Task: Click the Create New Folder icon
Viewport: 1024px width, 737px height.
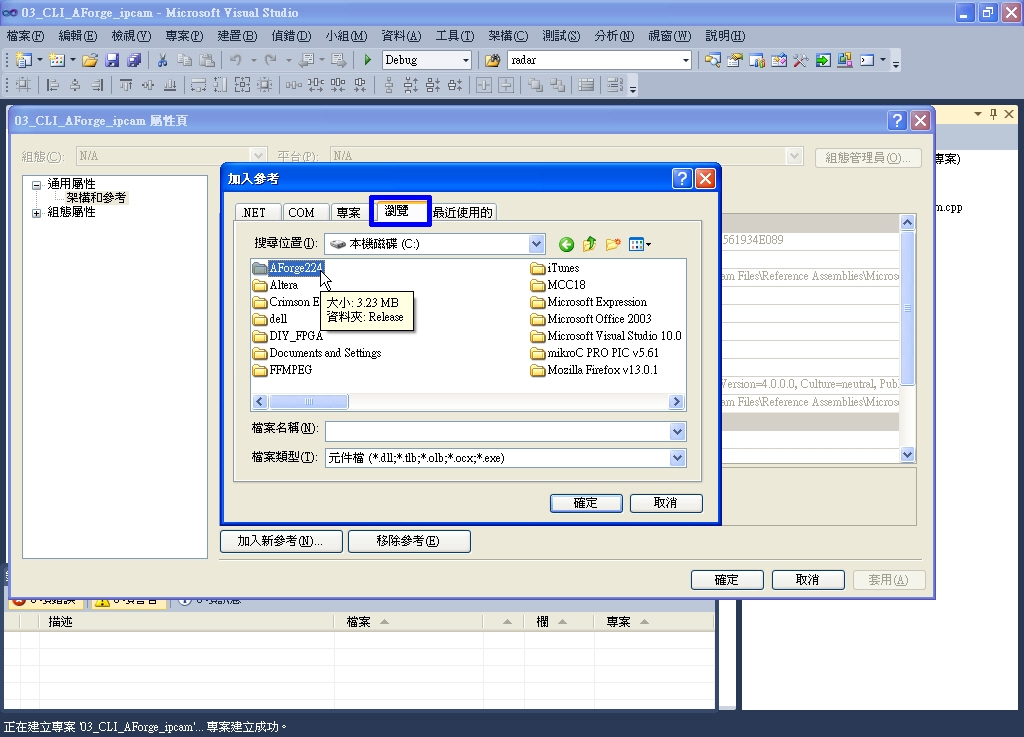Action: [613, 243]
